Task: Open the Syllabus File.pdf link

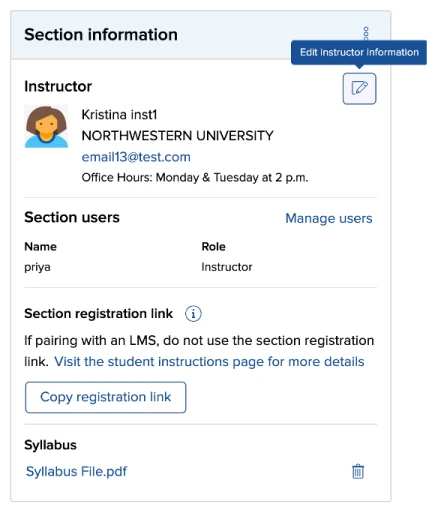Action: click(76, 471)
